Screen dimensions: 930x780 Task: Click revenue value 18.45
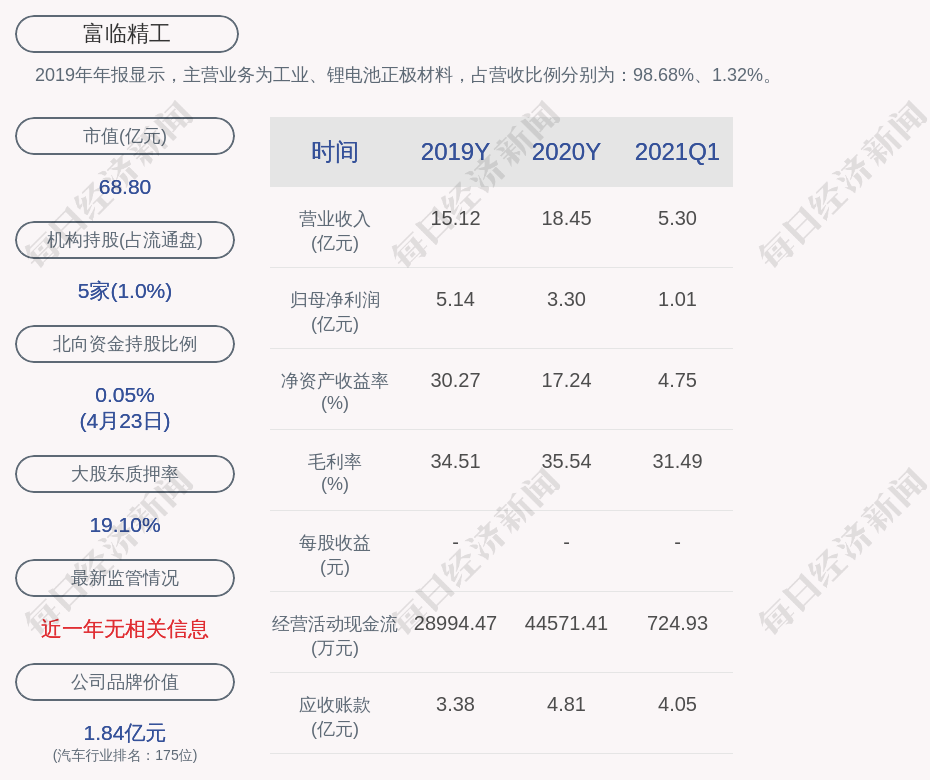[566, 218]
